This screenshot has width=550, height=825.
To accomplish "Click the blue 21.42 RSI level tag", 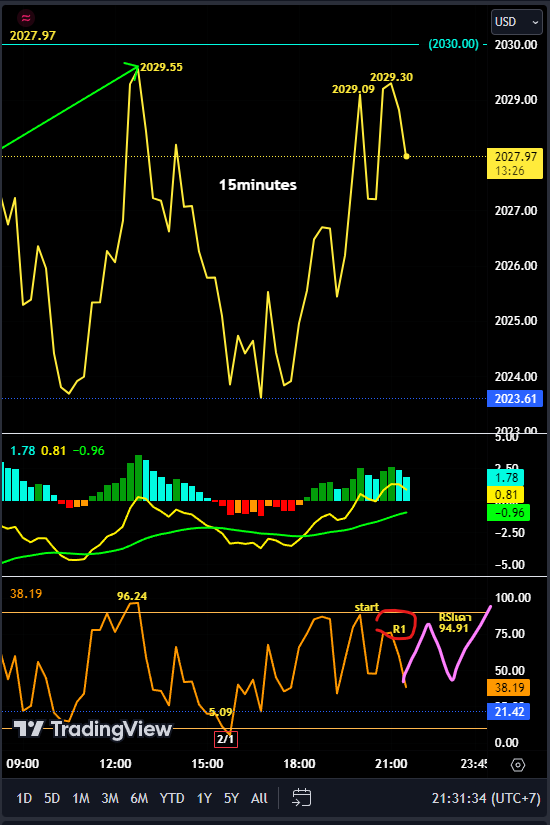I will click(x=508, y=711).
